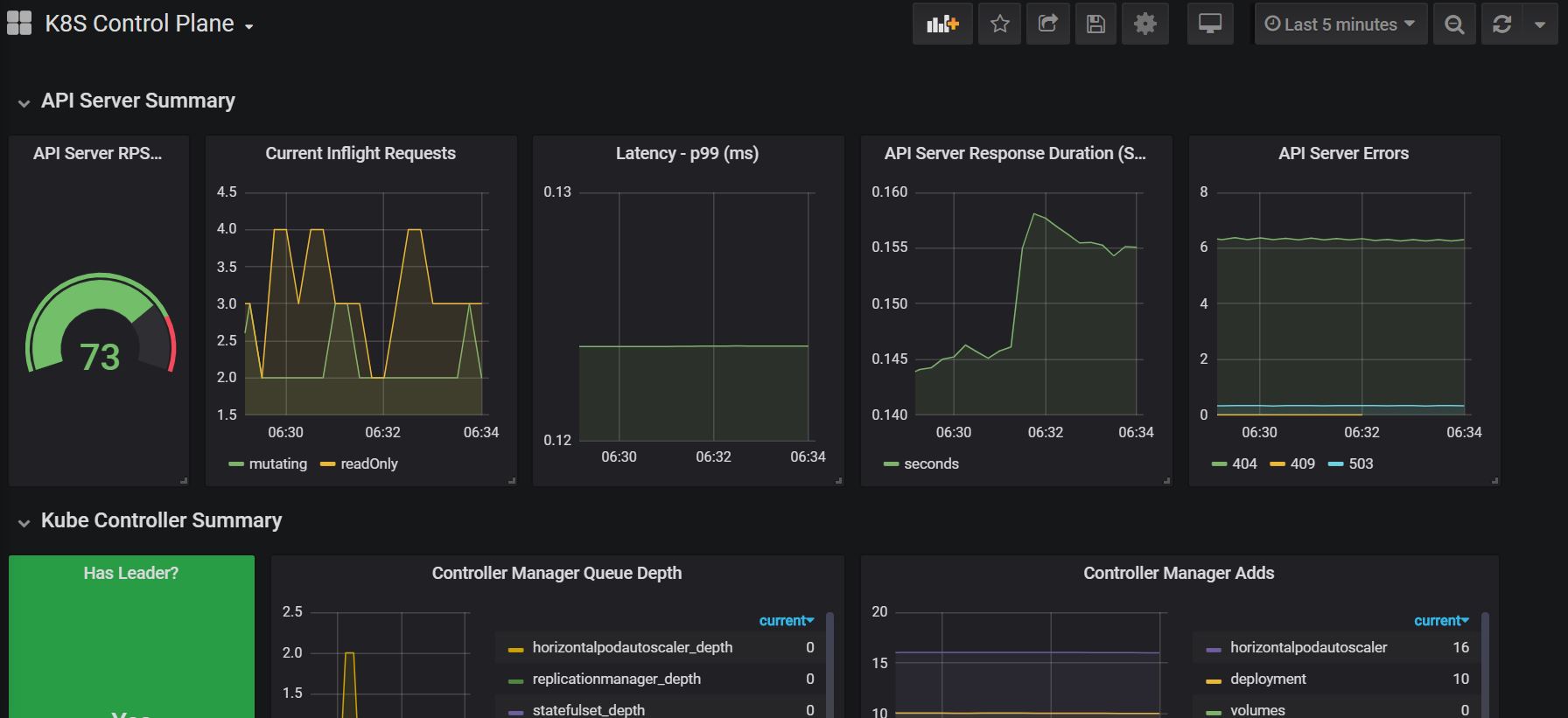
Task: Collapse the Kube Controller Summary row
Action: (161, 520)
